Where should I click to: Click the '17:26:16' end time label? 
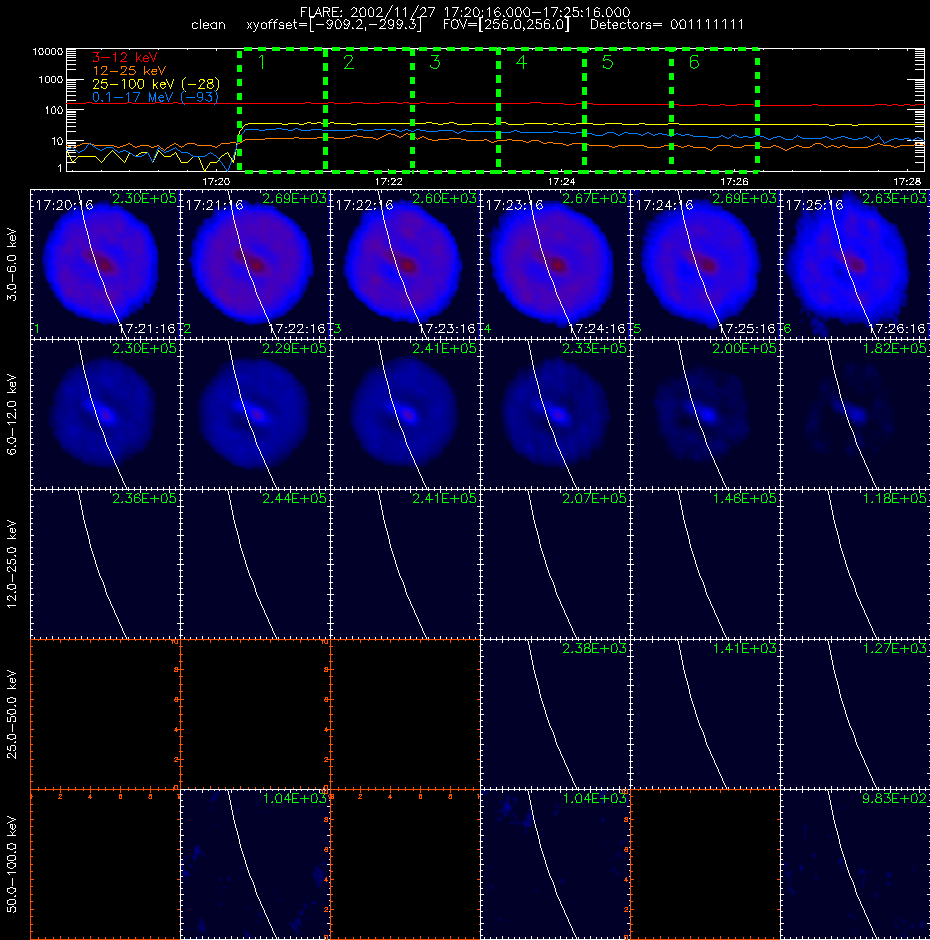click(x=897, y=329)
